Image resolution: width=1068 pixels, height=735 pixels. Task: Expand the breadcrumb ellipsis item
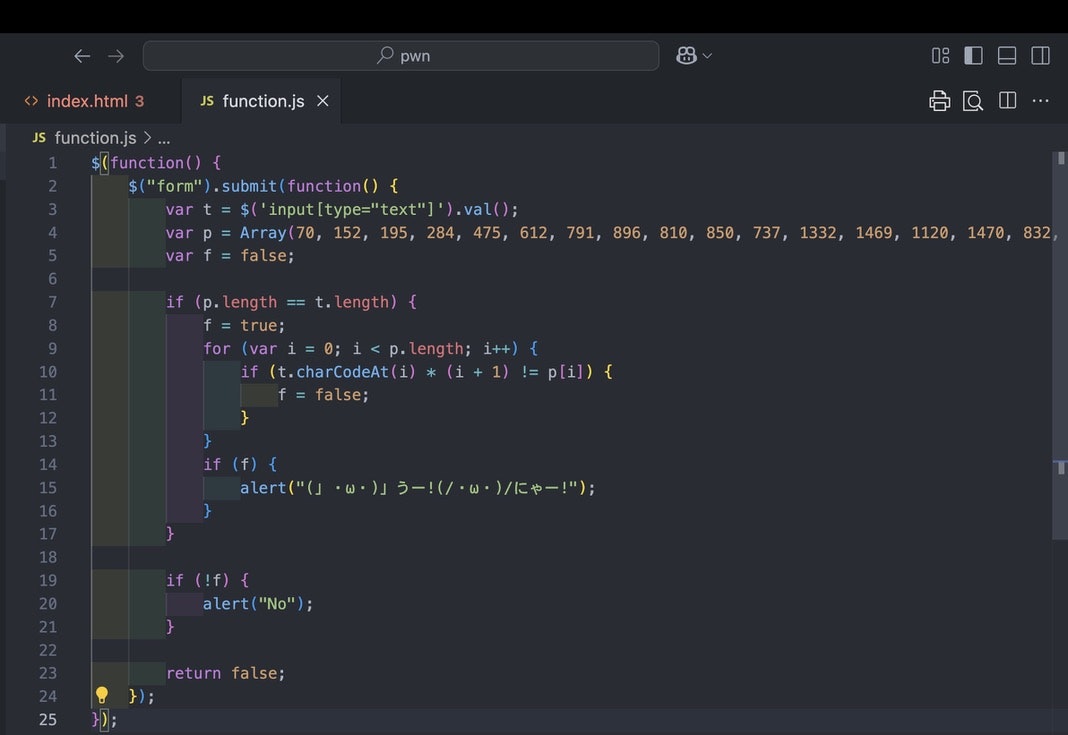(163, 140)
